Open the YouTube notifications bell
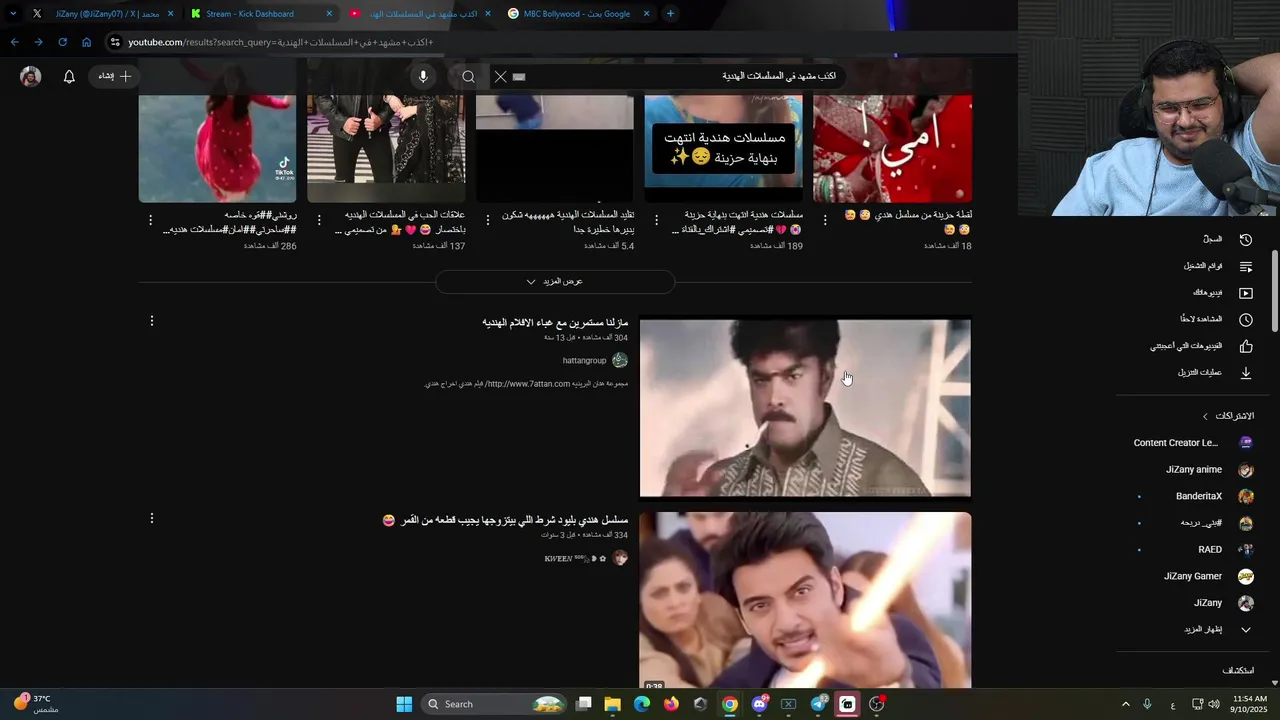The image size is (1280, 720). [x=69, y=77]
